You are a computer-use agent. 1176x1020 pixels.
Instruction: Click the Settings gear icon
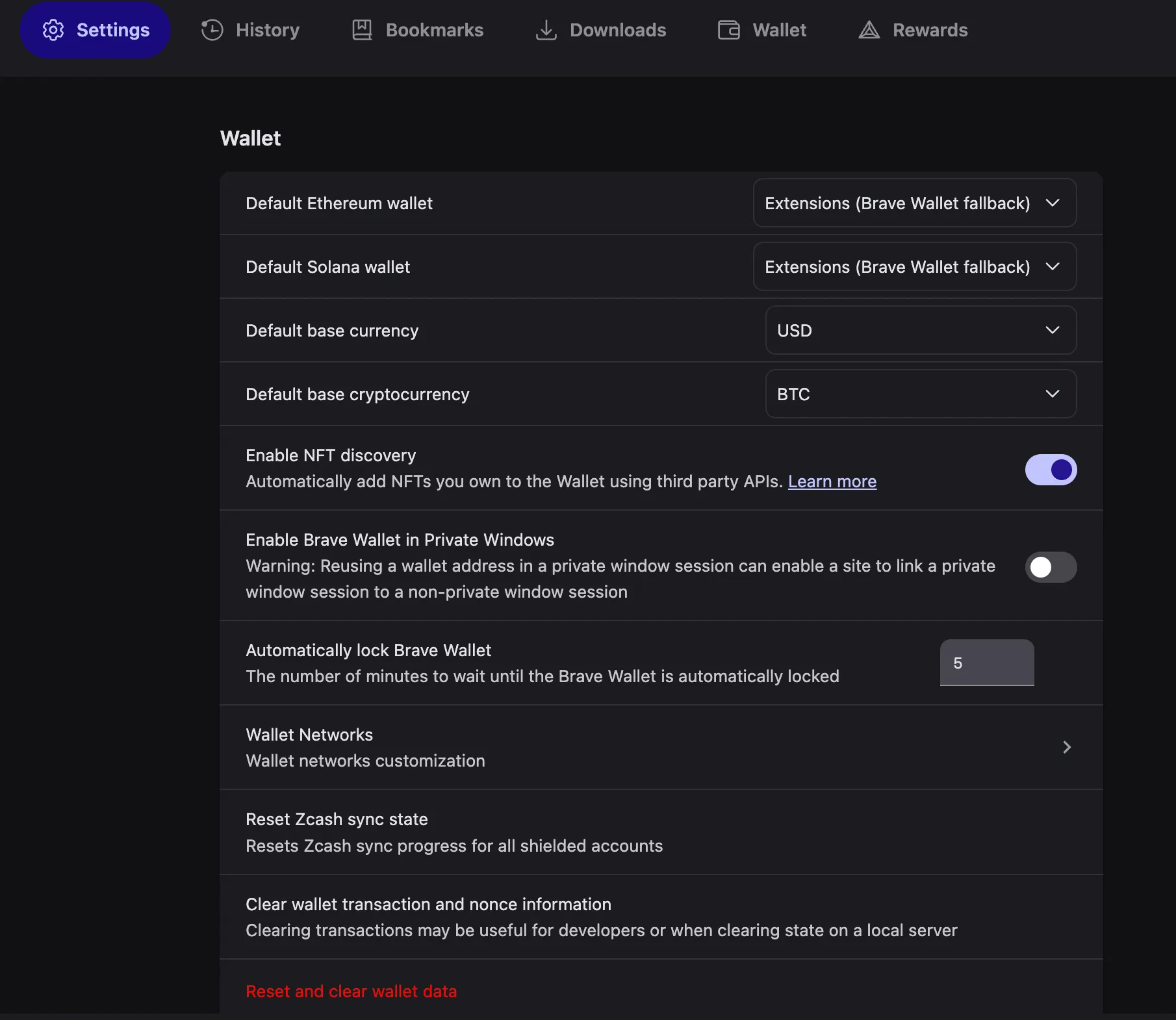[53, 30]
